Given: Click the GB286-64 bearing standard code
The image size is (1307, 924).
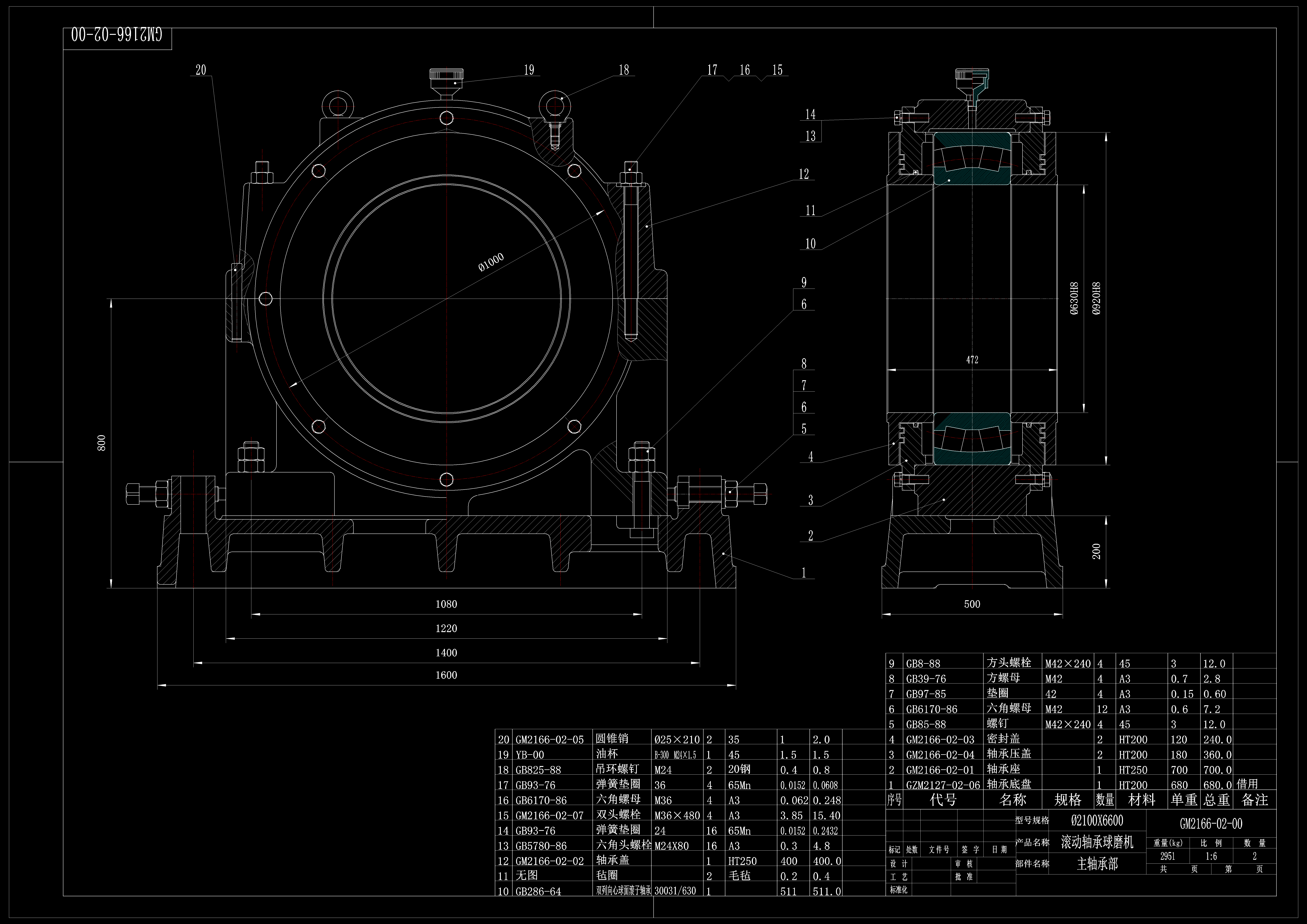Looking at the screenshot, I should click(538, 892).
